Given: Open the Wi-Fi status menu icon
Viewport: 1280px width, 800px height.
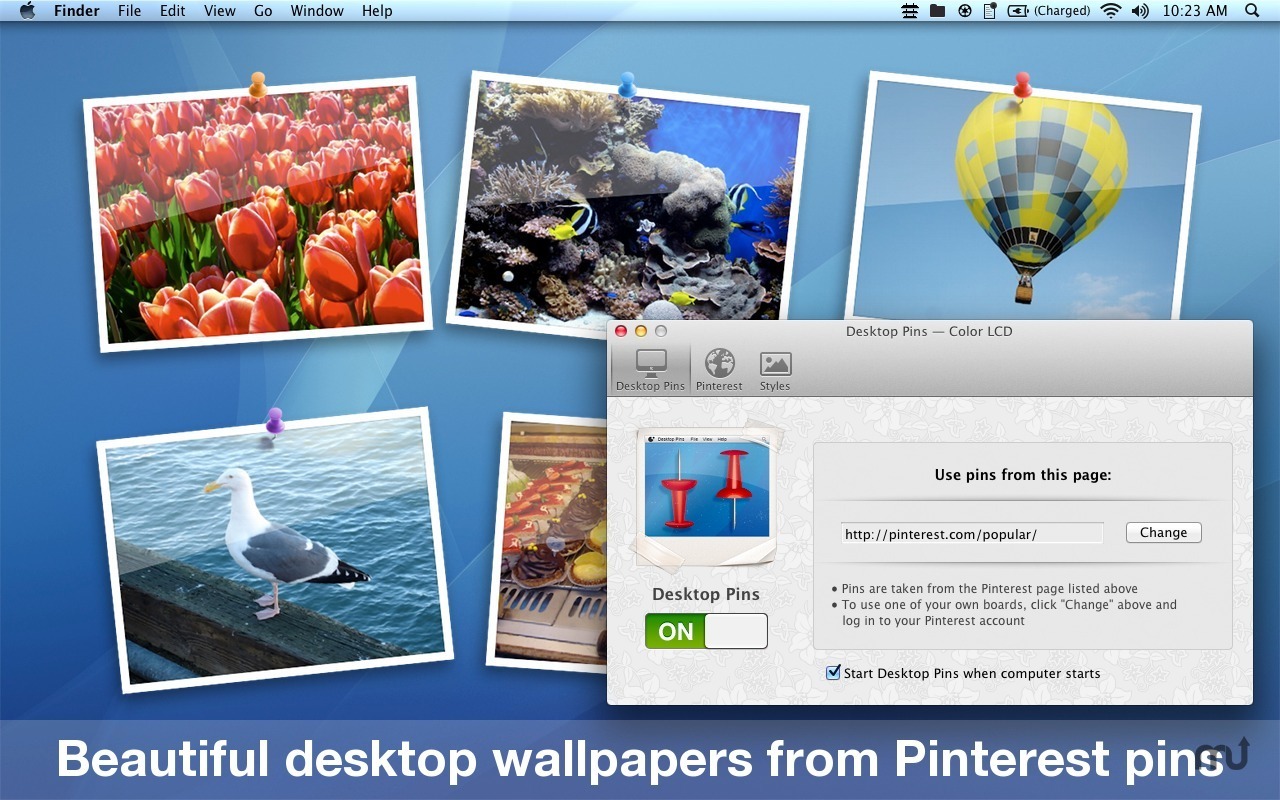Looking at the screenshot, I should (x=1111, y=11).
